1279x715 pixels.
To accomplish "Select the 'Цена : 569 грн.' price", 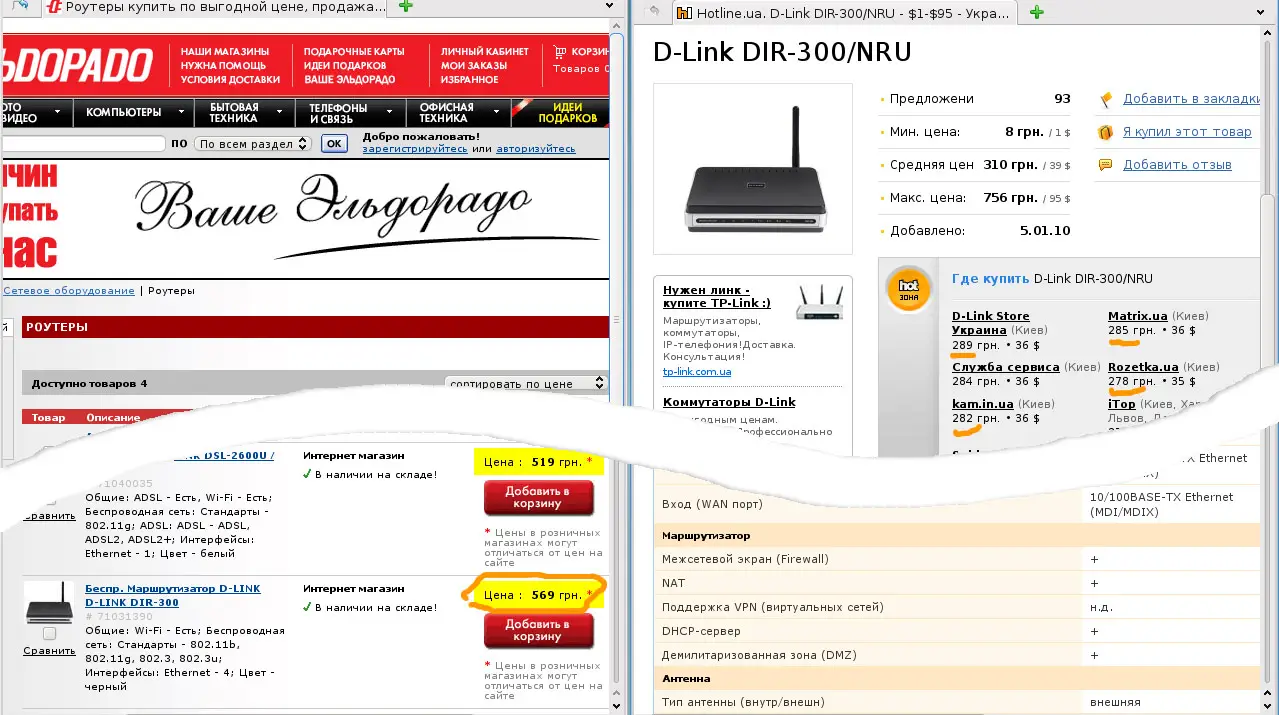I will click(x=540, y=595).
